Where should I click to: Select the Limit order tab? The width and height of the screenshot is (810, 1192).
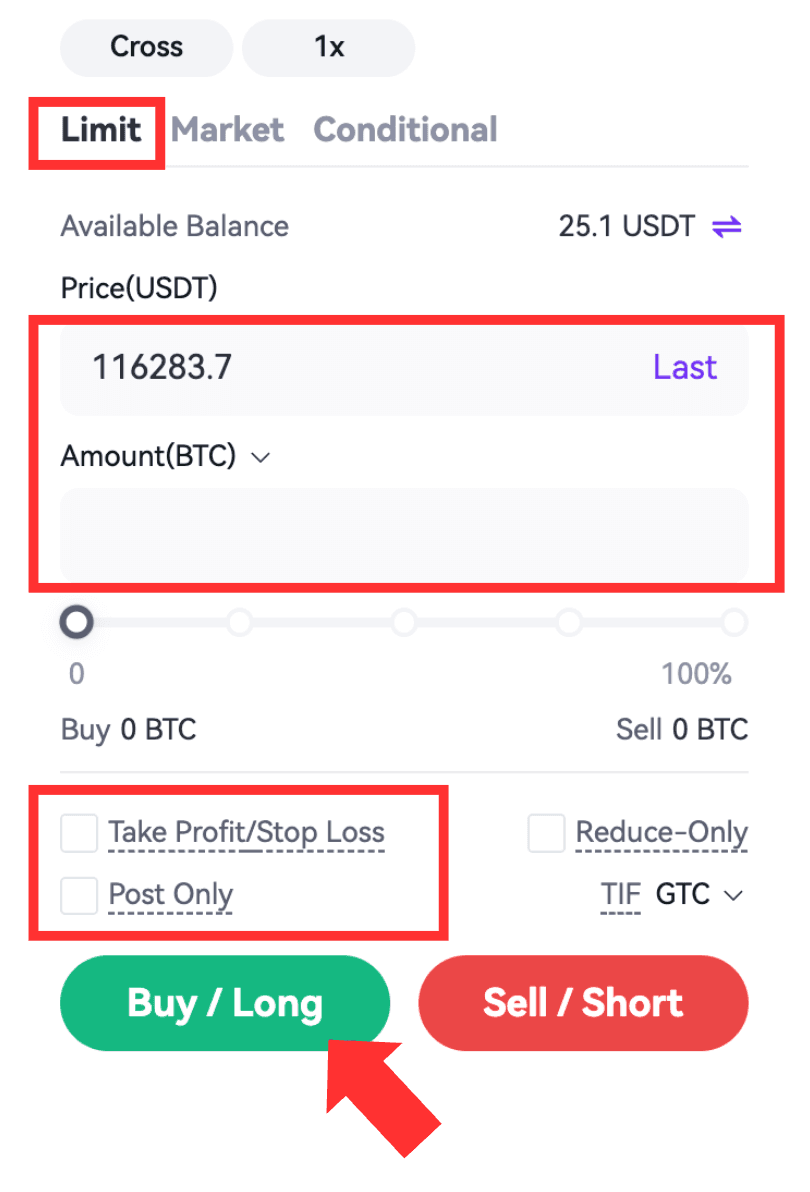100,130
